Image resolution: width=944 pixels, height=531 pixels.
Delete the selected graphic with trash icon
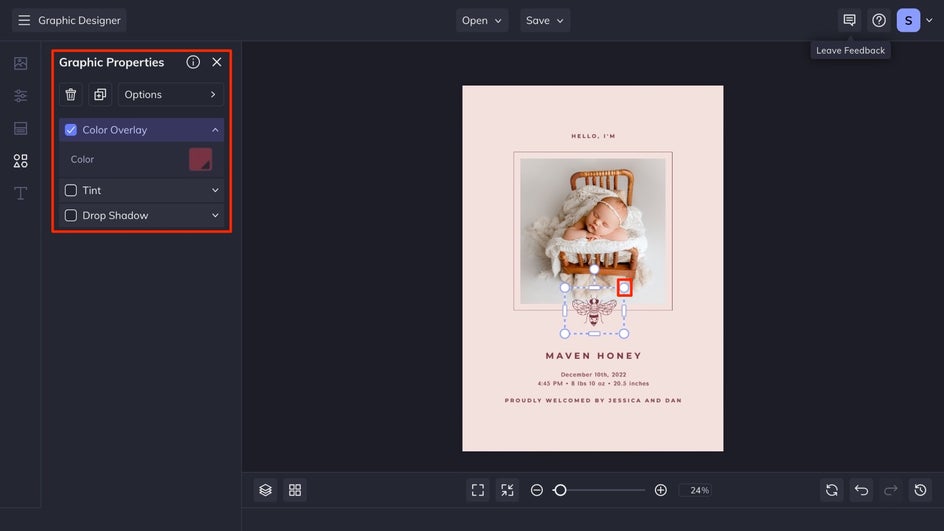tap(70, 95)
